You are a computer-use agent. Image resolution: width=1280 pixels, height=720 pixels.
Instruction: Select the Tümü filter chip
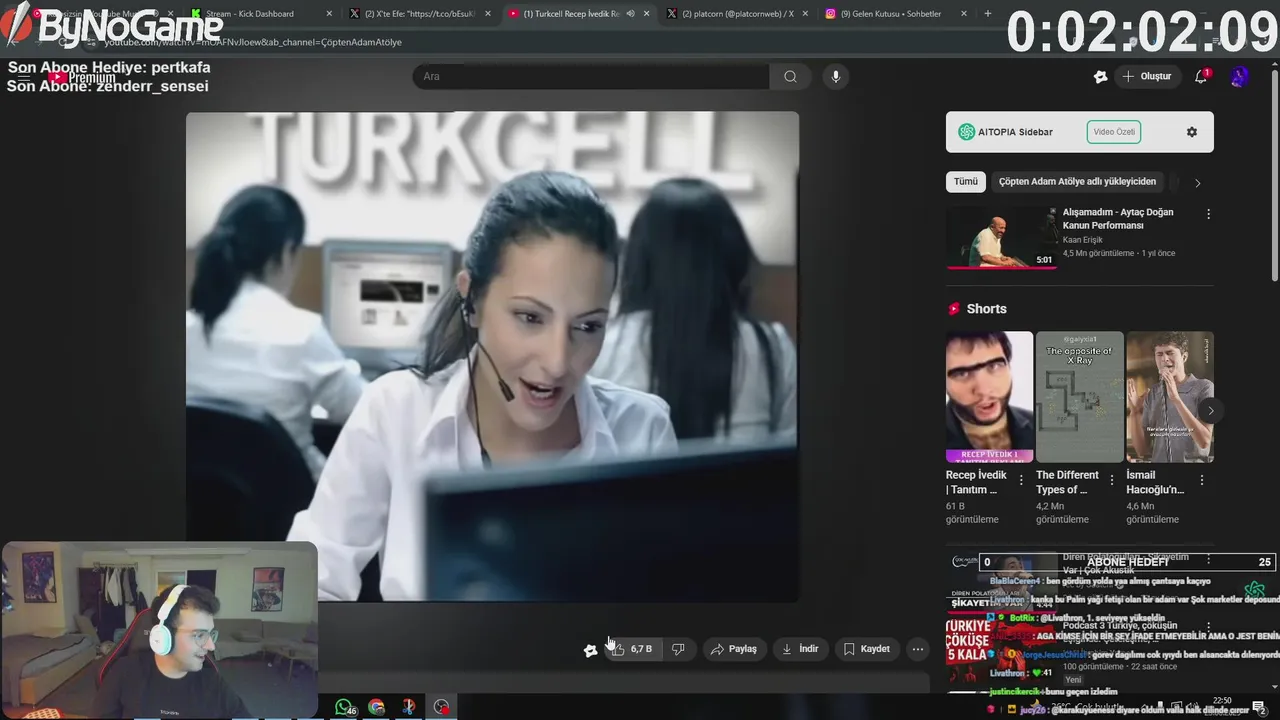tap(966, 182)
